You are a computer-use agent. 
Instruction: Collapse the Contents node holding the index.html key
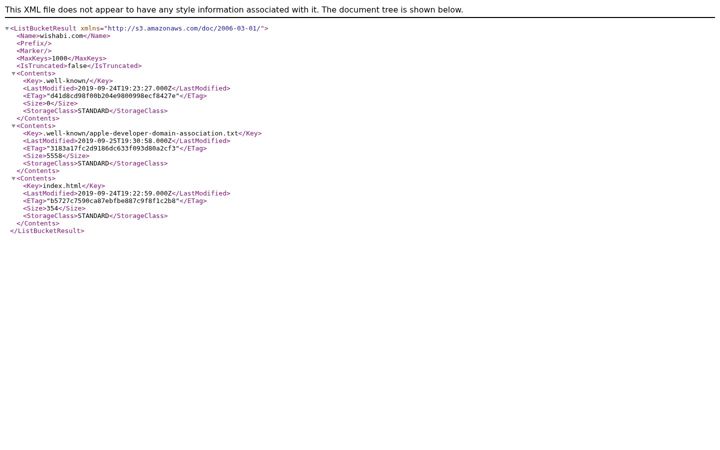pyautogui.click(x=14, y=179)
